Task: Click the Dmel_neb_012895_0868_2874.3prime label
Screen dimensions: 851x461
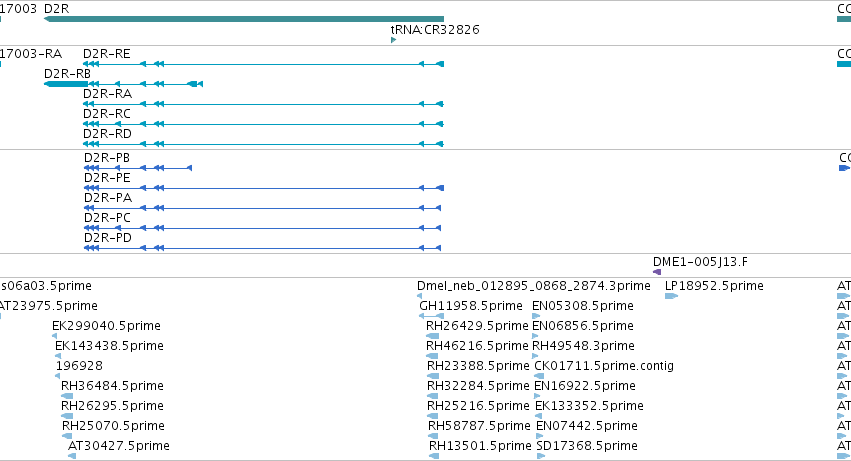Action: click(x=534, y=286)
